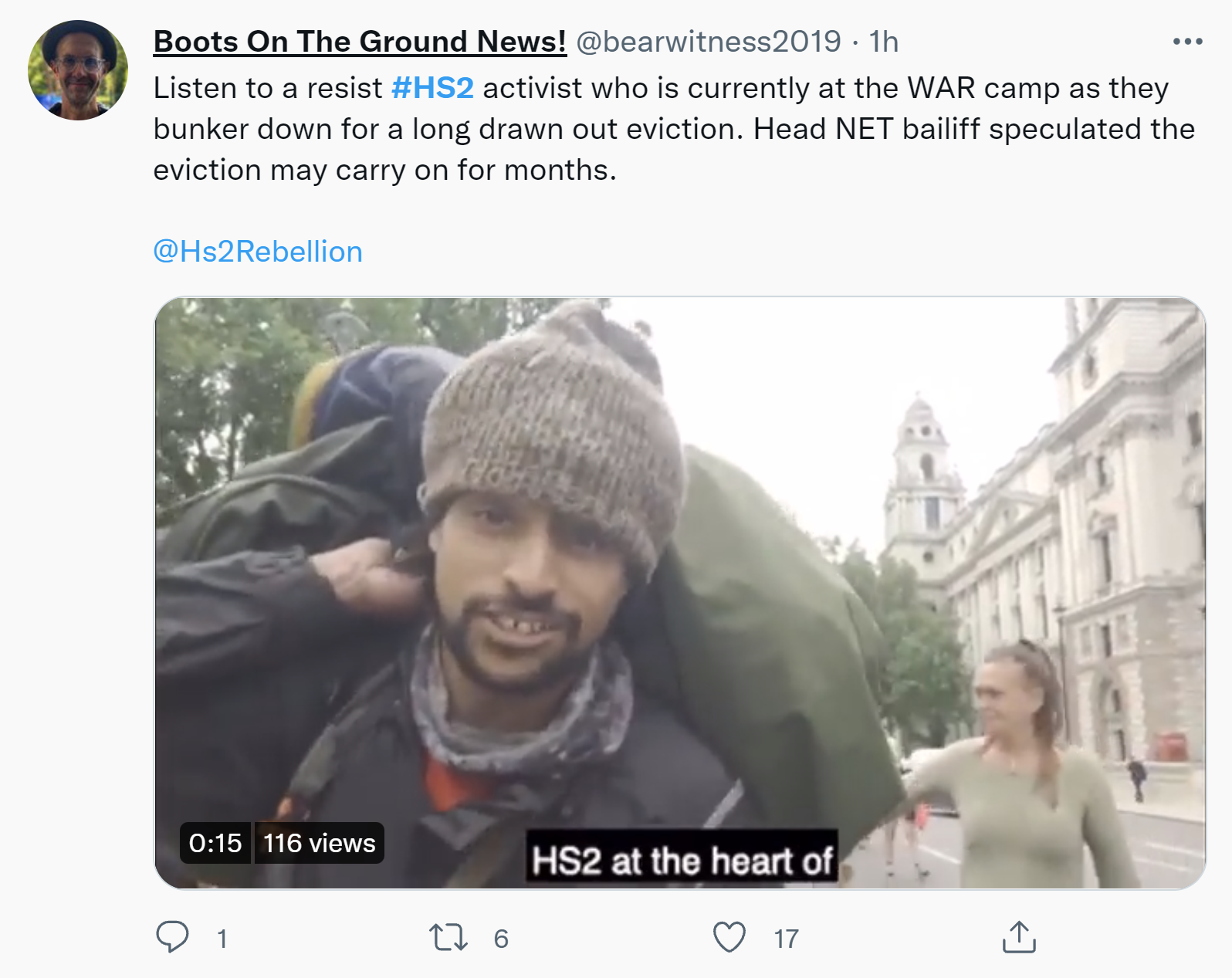Open the @bearwitness2019 handle

coord(708,42)
